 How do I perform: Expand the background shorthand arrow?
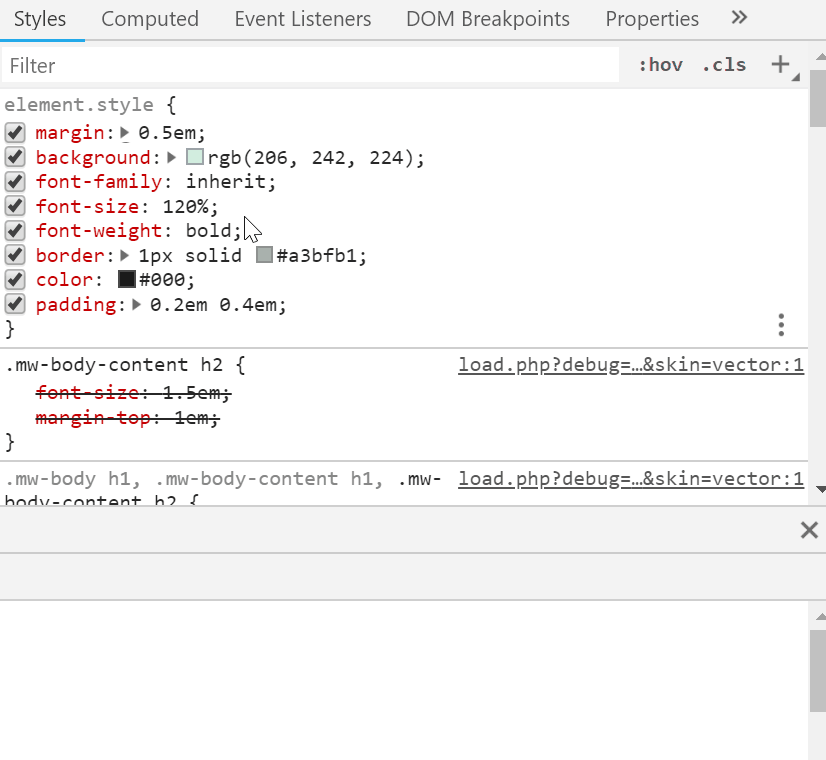click(172, 158)
